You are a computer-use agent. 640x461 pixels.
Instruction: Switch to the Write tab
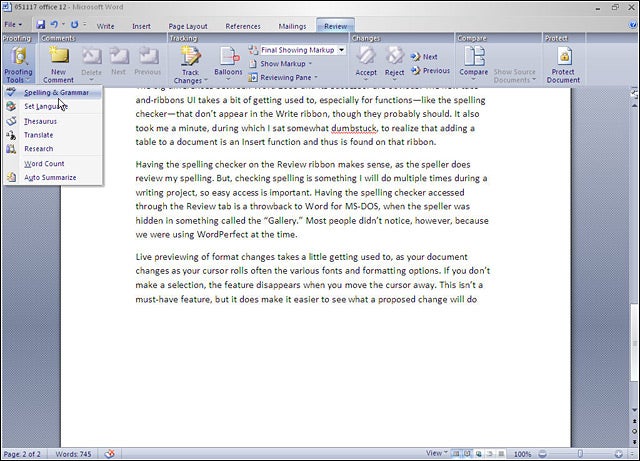point(105,26)
